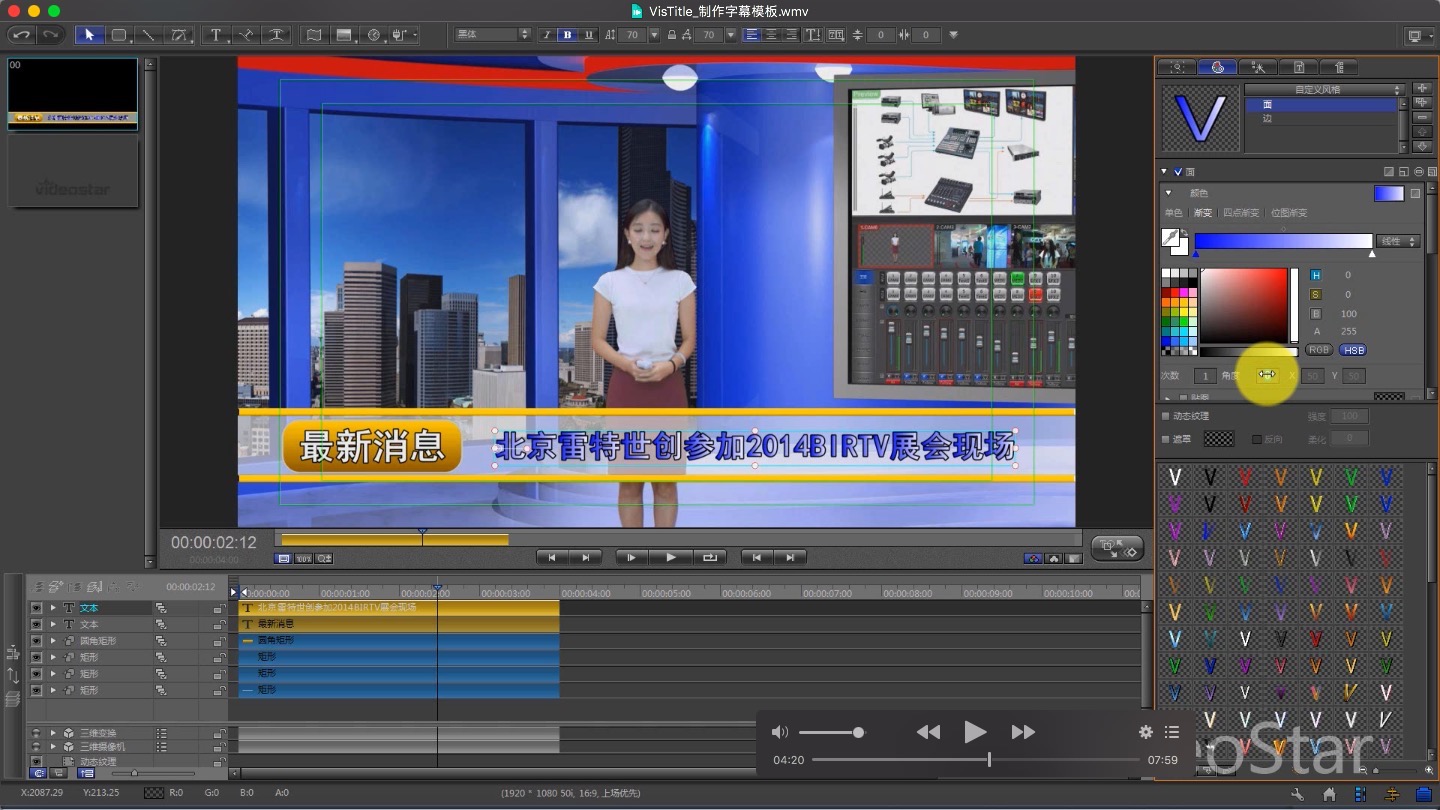Uncheck the 面 face checkbox

[1178, 172]
